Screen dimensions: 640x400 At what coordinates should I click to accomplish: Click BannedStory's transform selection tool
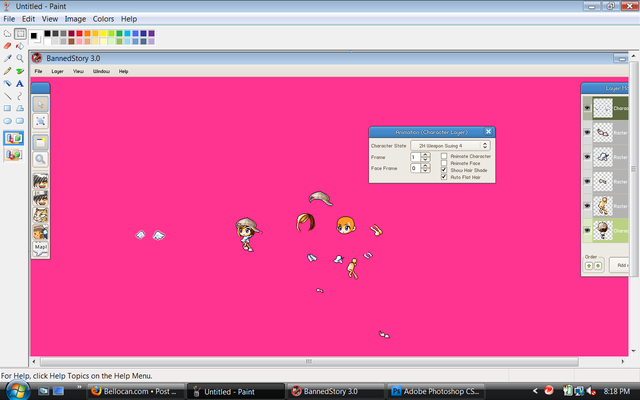[40, 121]
